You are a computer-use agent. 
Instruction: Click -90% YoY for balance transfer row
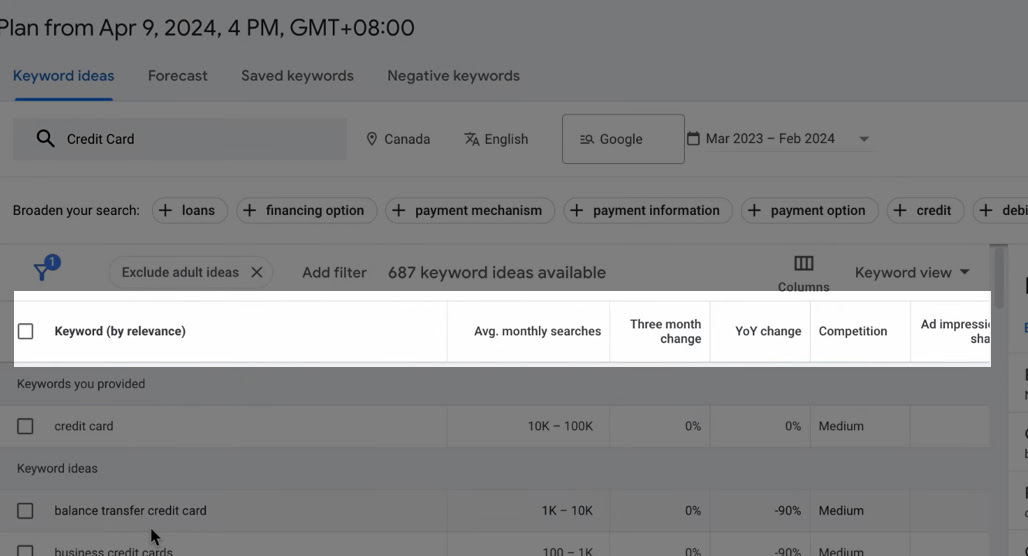(x=787, y=511)
